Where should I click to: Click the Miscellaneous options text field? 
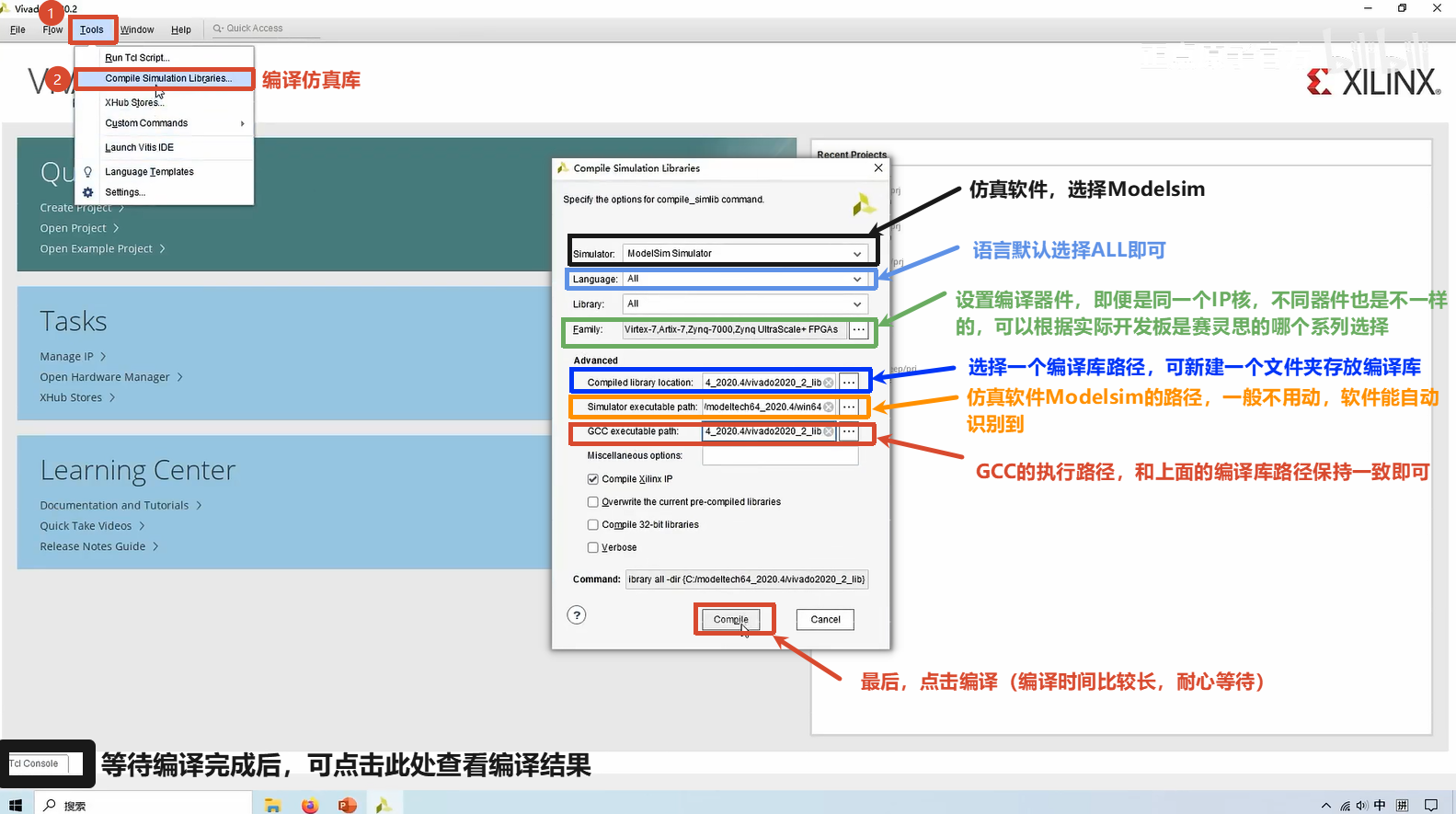tap(780, 456)
